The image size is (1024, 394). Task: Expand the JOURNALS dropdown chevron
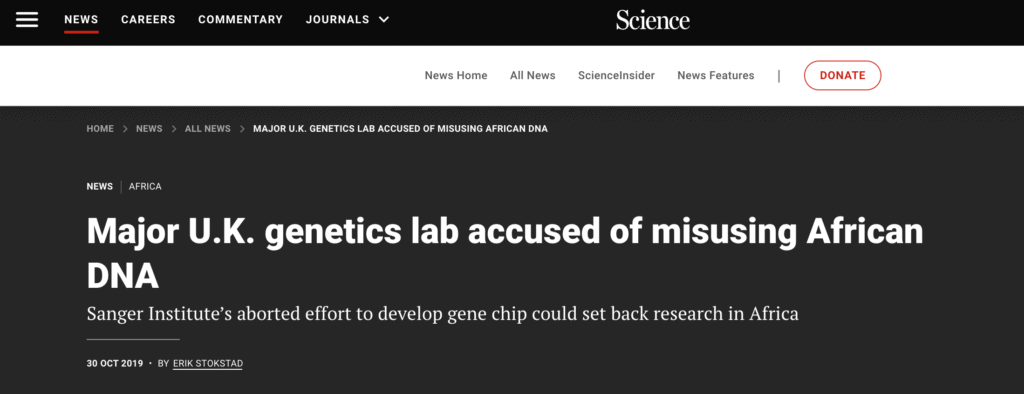tap(384, 20)
